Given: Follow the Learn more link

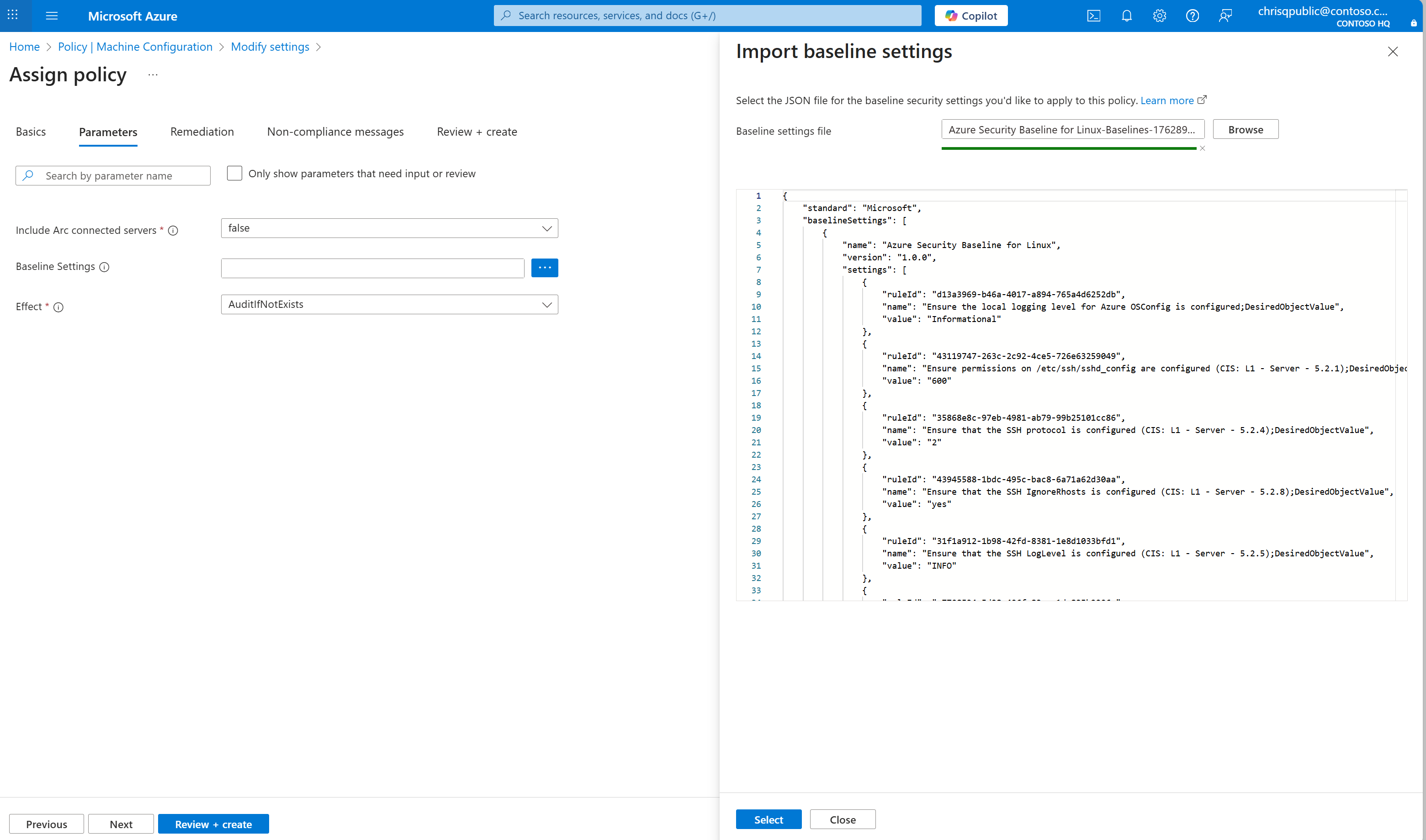Looking at the screenshot, I should point(1167,100).
